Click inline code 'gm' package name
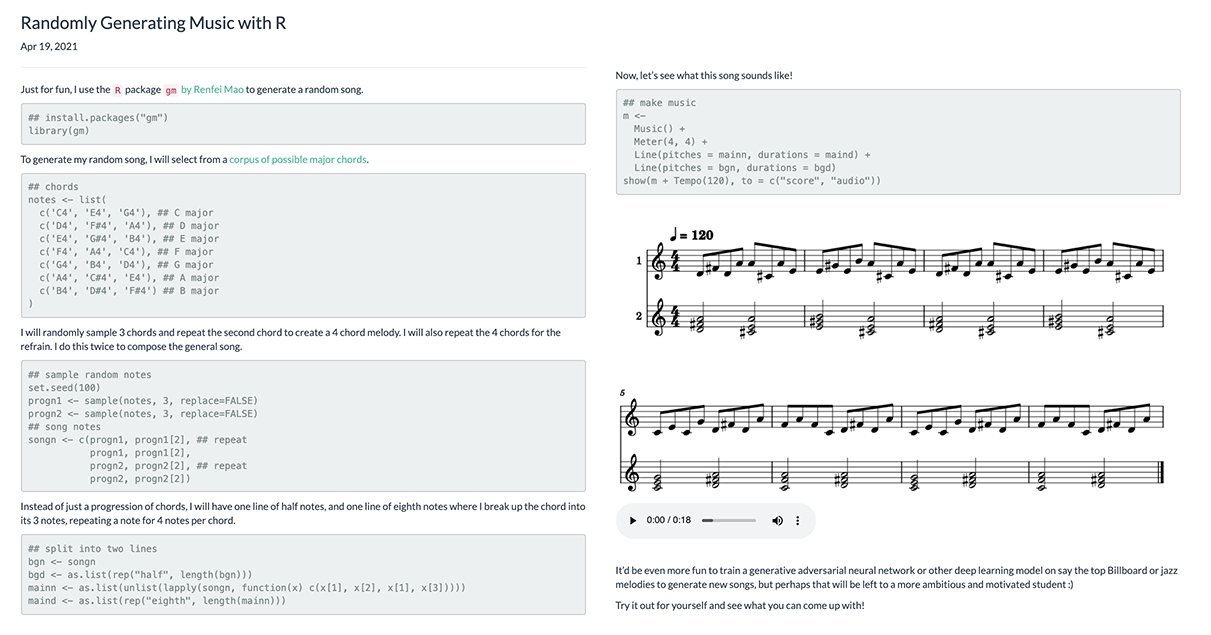Screen dimensions: 1211x635 tap(170, 90)
